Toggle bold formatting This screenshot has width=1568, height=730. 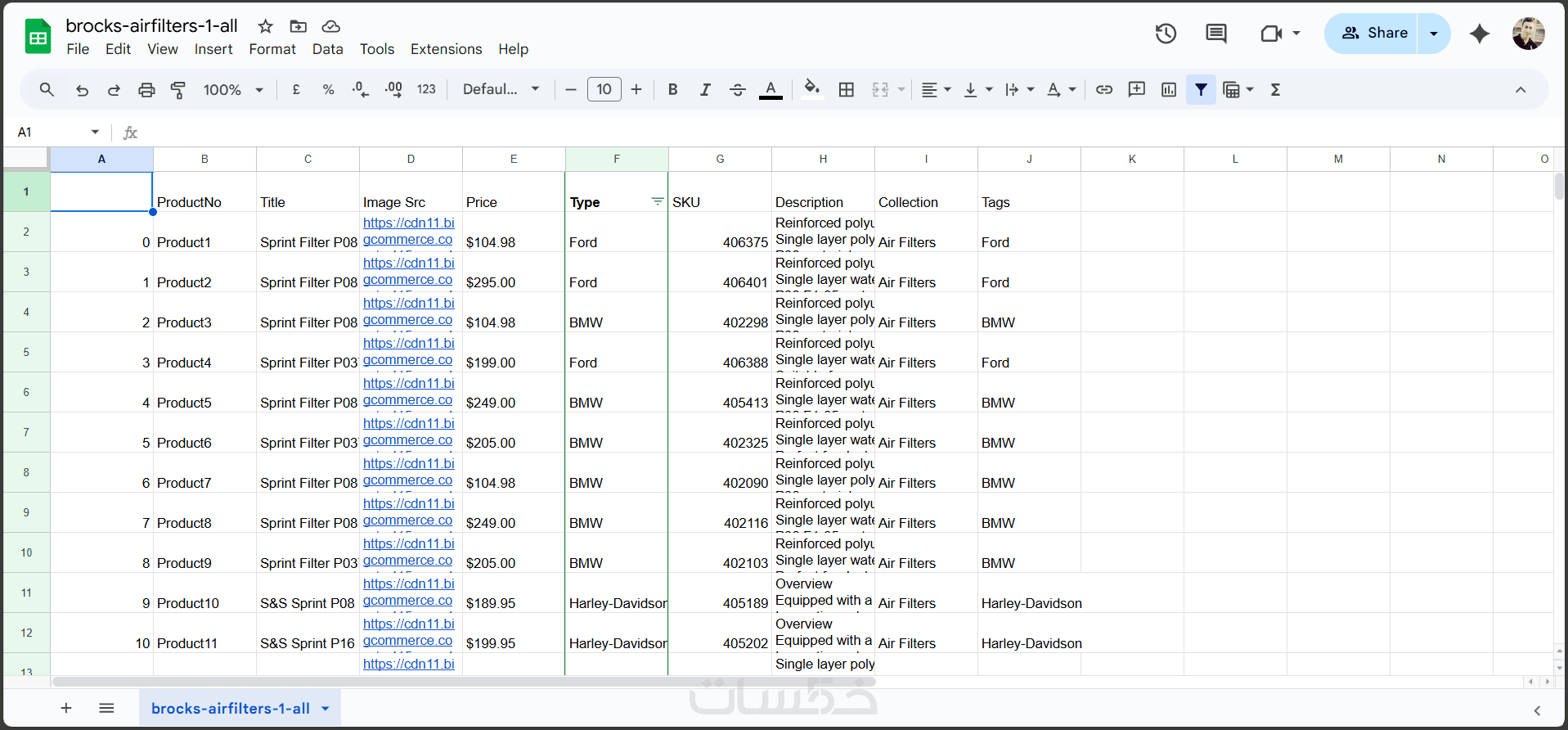672,89
